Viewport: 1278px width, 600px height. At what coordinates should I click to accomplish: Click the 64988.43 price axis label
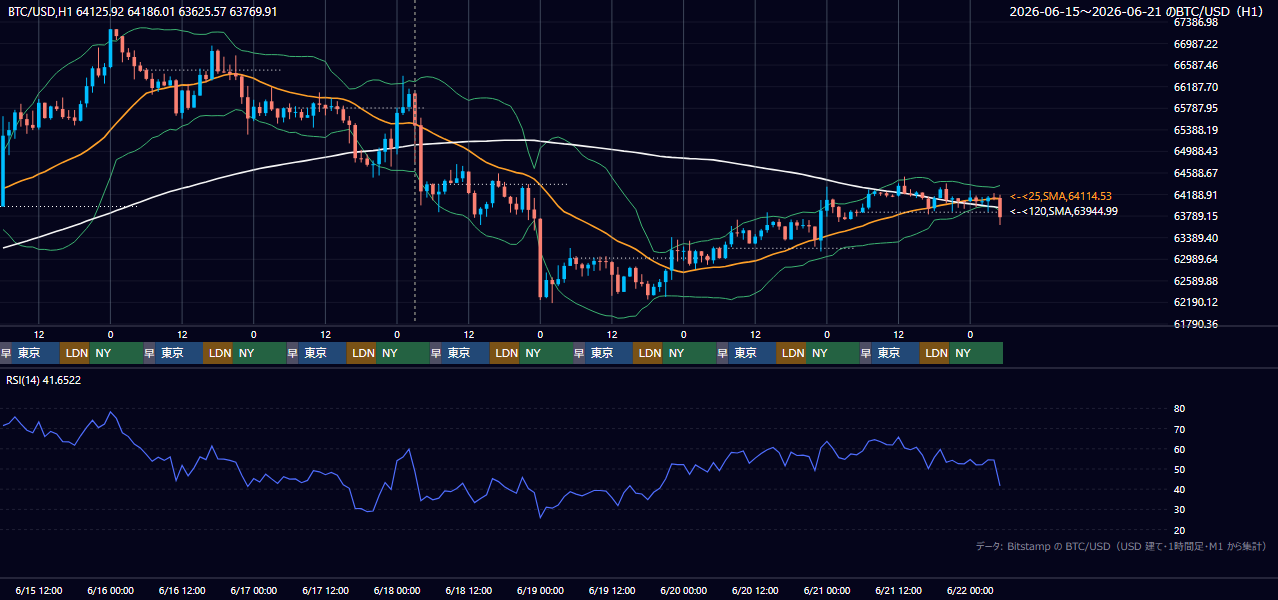tap(1196, 151)
